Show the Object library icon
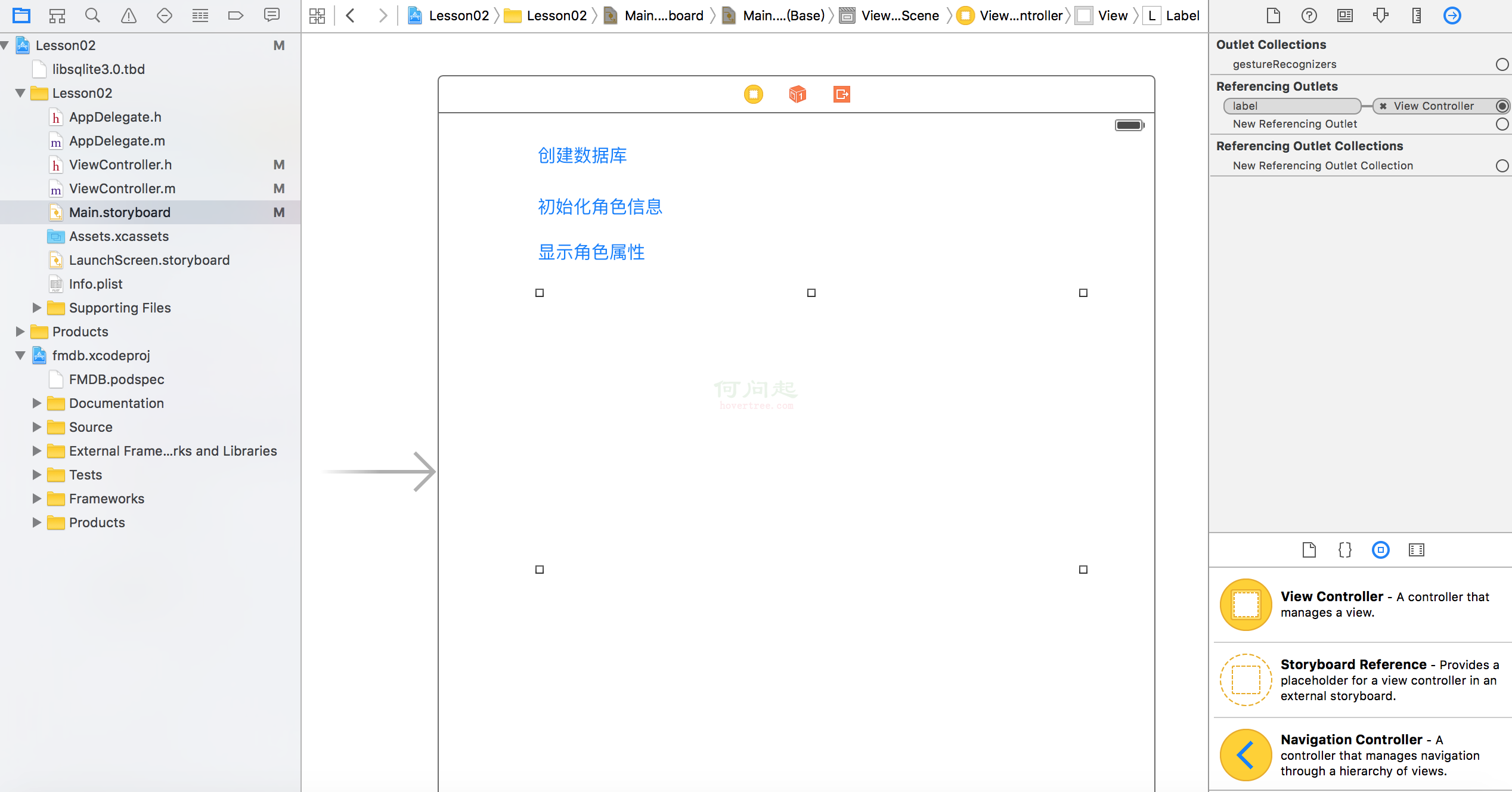The image size is (1512, 792). click(1380, 550)
